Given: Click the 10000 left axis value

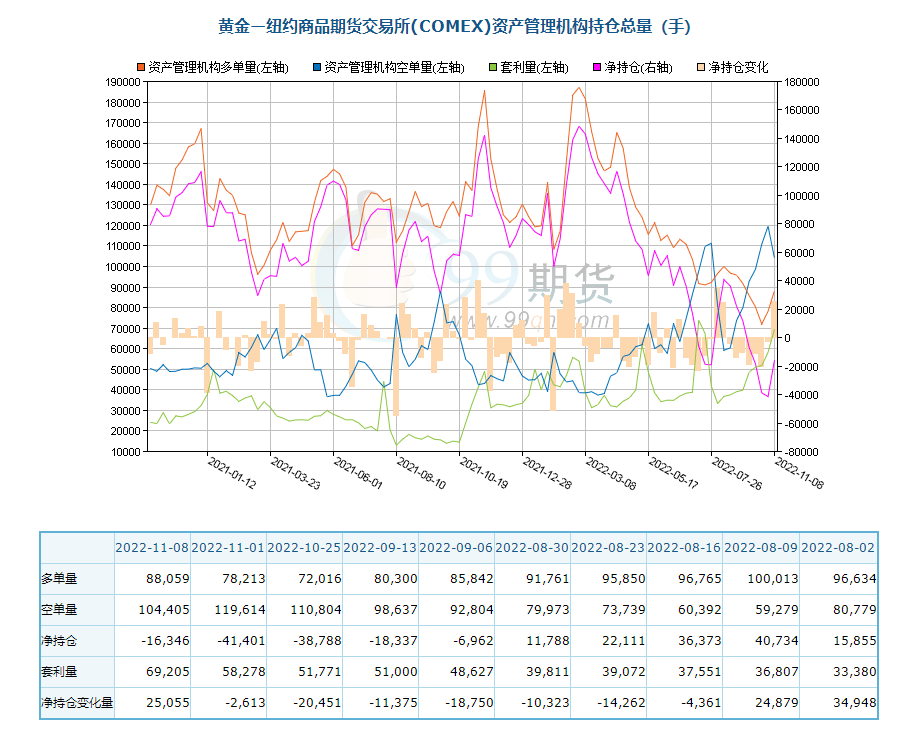Looking at the screenshot, I should pyautogui.click(x=126, y=452).
